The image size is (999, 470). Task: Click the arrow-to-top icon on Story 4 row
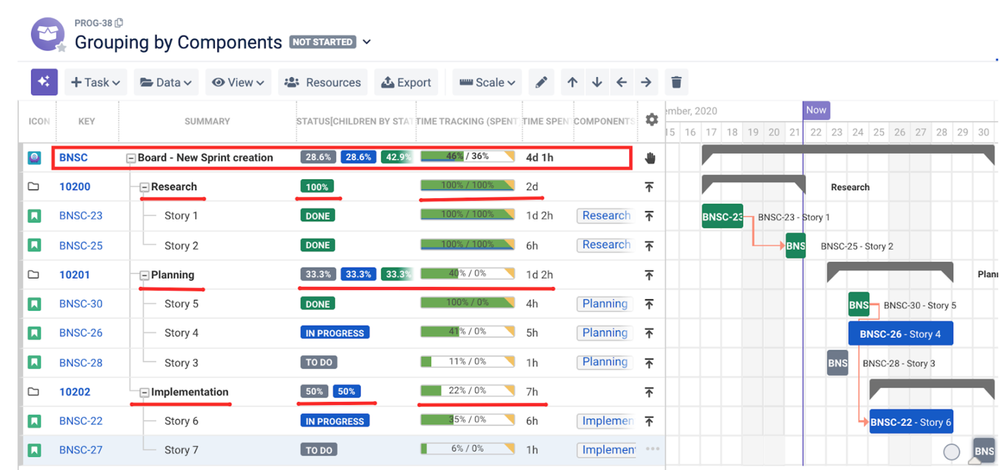pyautogui.click(x=649, y=333)
